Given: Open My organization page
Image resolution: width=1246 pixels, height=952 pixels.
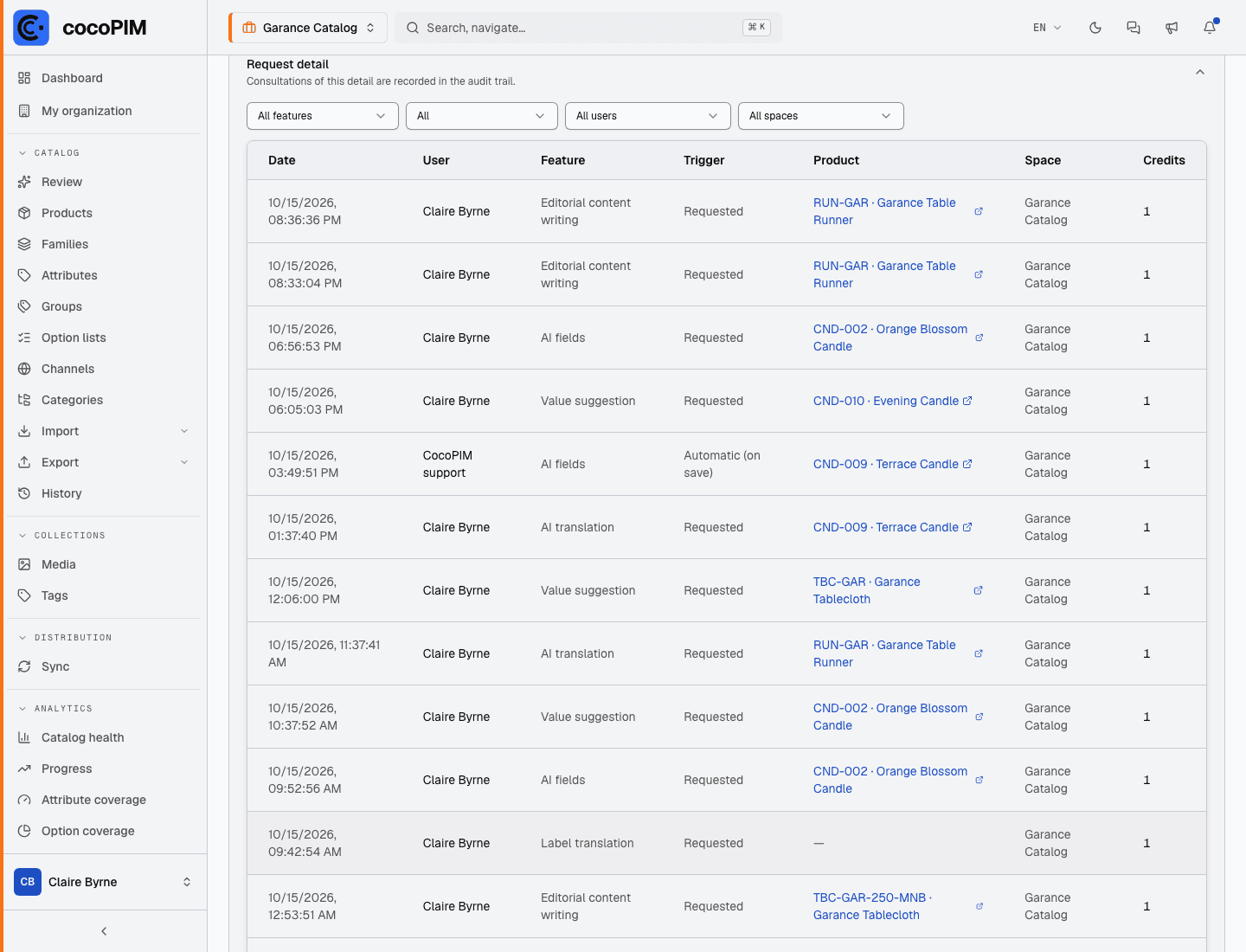Looking at the screenshot, I should 104,111.
